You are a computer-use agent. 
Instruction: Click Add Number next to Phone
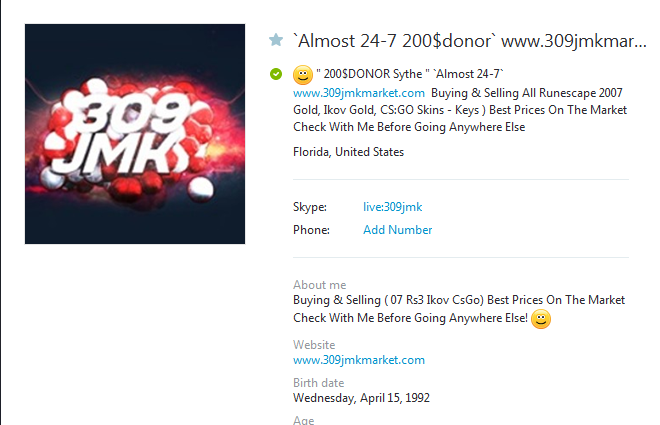[x=398, y=230]
